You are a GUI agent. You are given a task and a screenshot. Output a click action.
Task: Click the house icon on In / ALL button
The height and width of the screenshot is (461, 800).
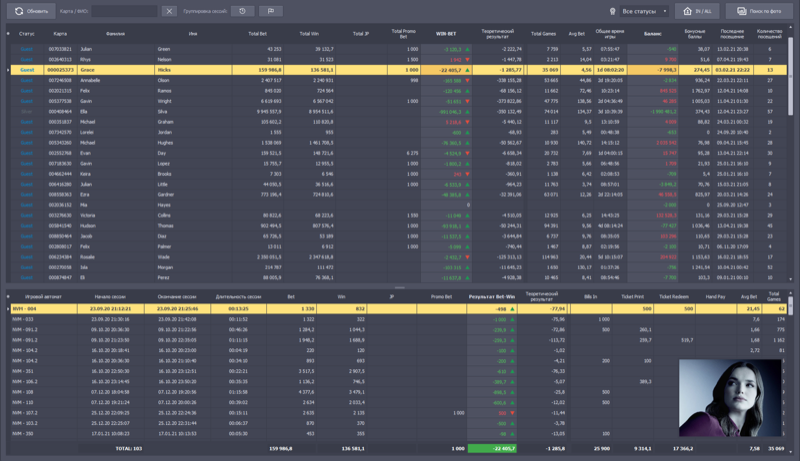688,11
